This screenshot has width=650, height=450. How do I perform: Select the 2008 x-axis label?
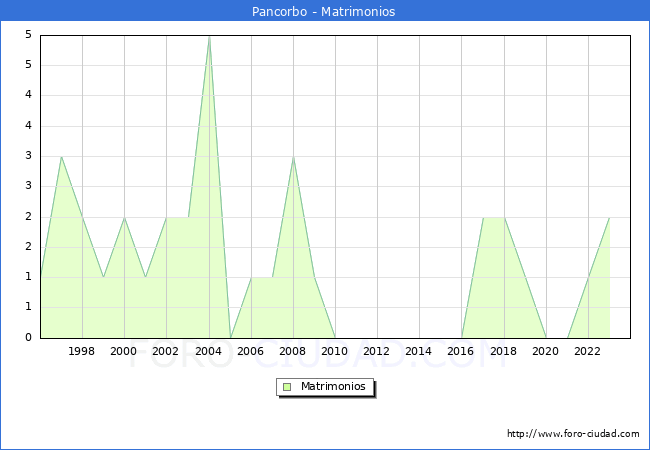pos(293,351)
